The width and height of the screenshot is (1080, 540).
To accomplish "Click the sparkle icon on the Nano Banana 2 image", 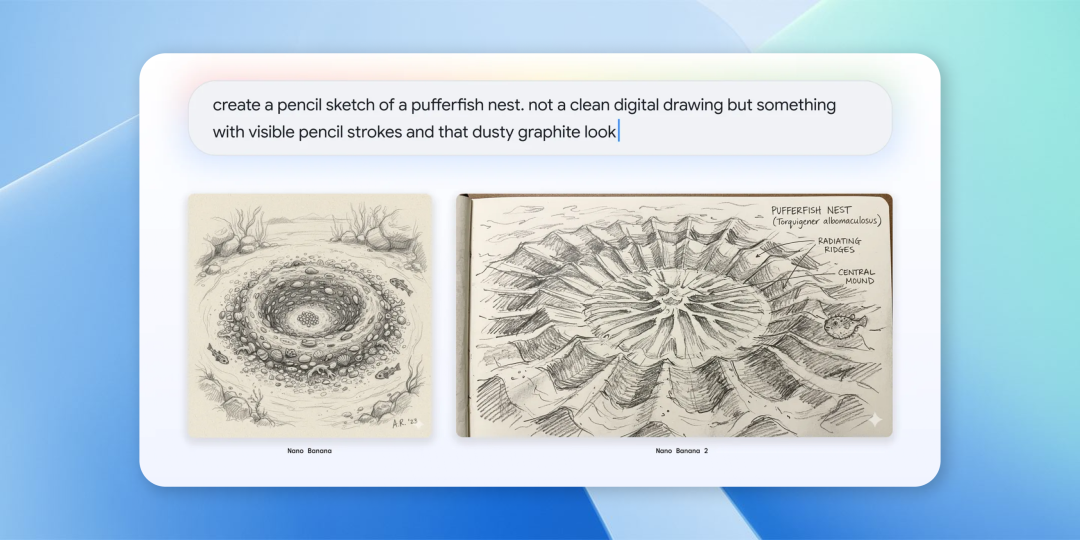I will tap(874, 419).
